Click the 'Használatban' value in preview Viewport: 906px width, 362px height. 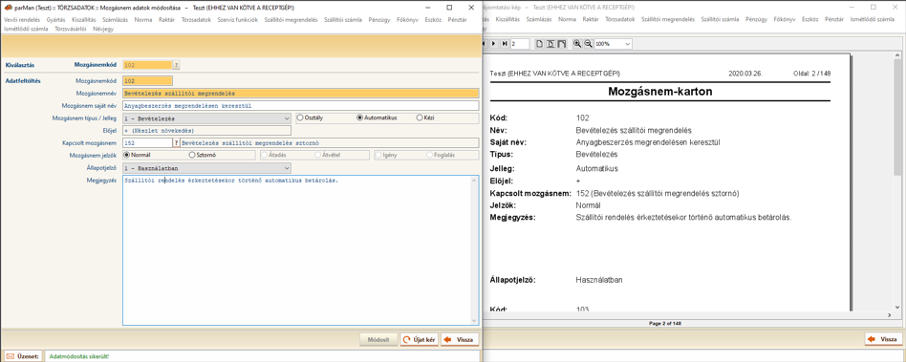599,280
